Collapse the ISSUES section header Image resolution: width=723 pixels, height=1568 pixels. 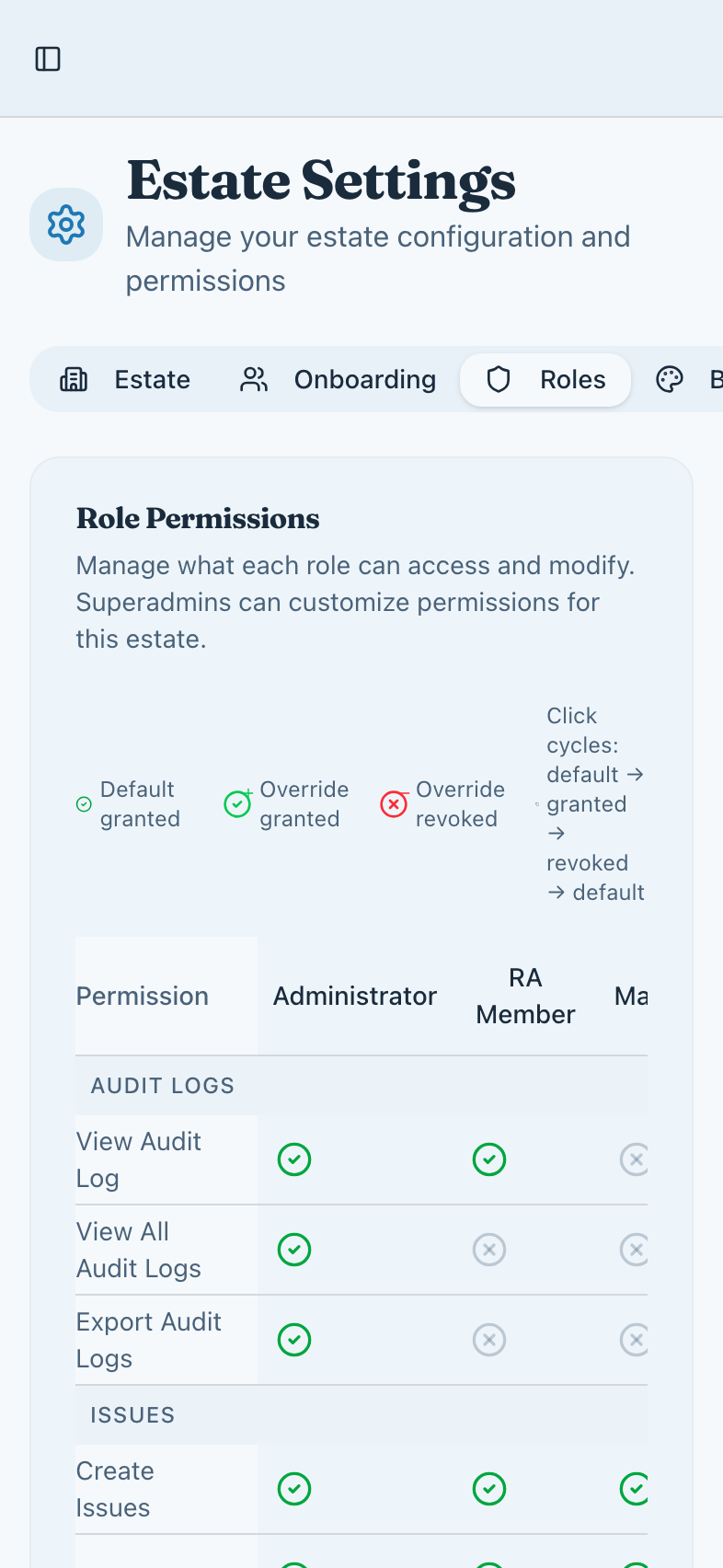(x=132, y=1414)
